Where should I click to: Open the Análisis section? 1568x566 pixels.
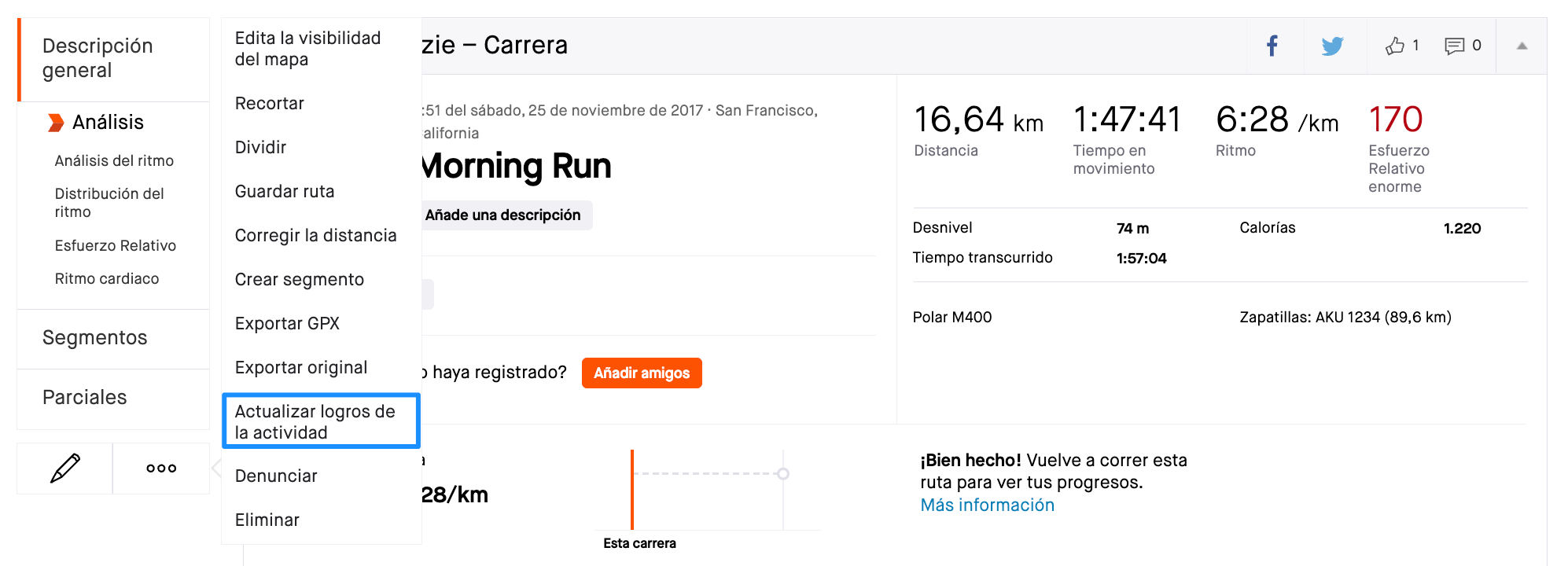coord(108,123)
